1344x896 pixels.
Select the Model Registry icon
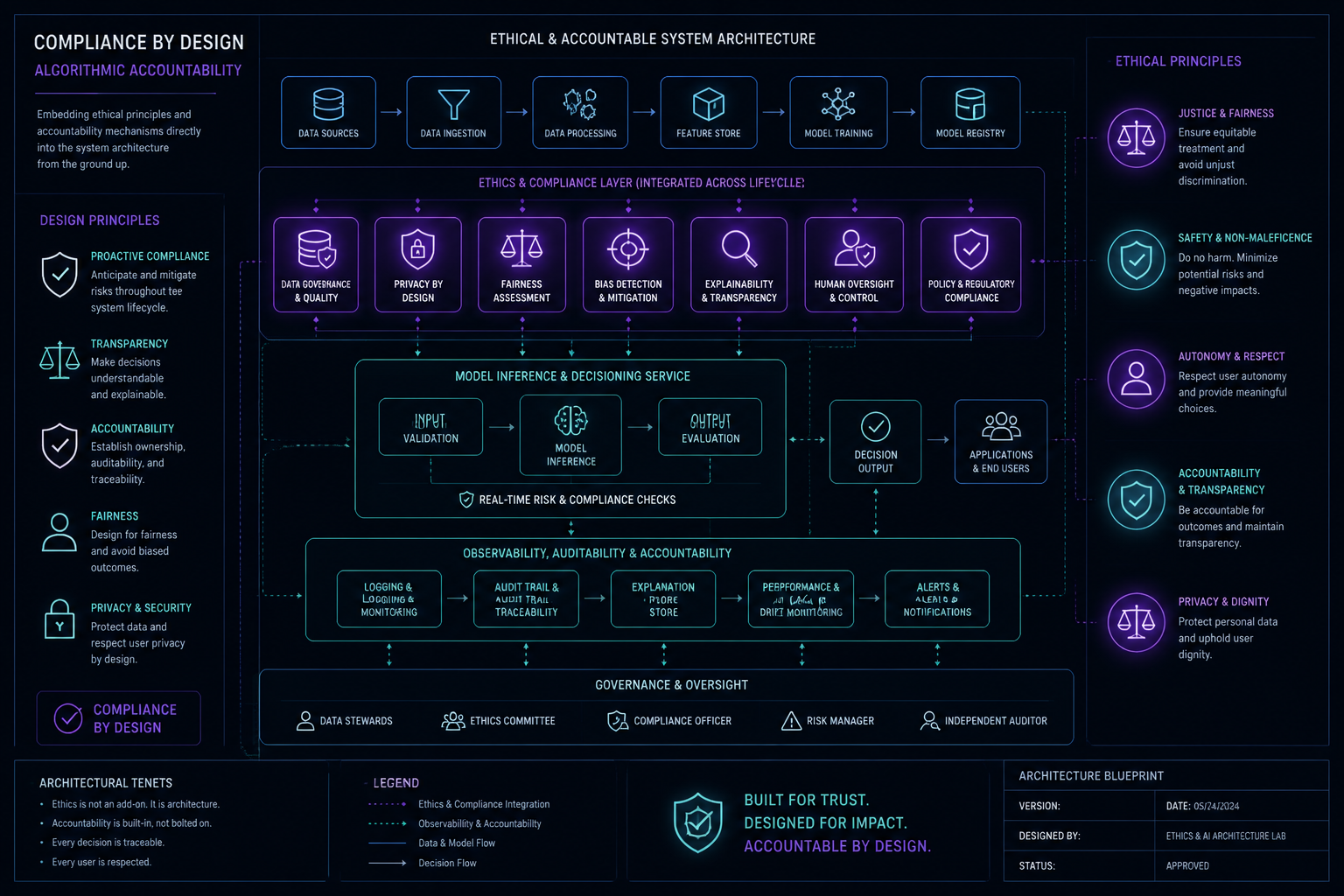970,104
